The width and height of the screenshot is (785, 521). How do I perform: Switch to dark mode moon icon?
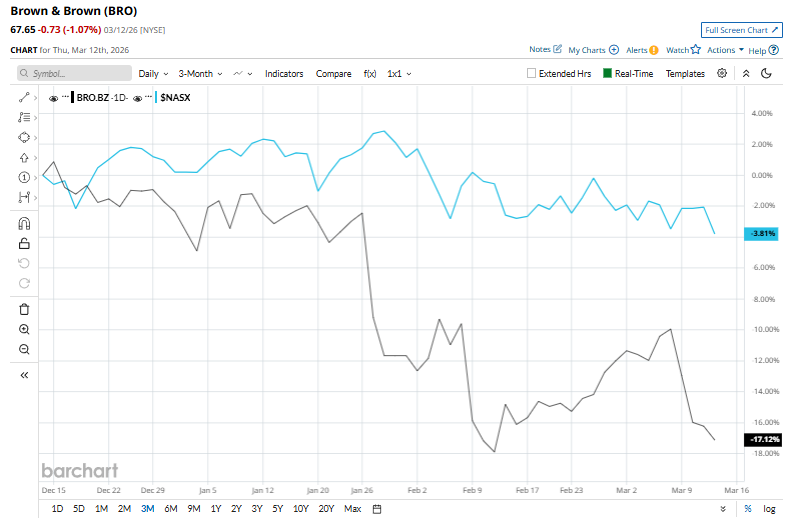pyautogui.click(x=766, y=73)
